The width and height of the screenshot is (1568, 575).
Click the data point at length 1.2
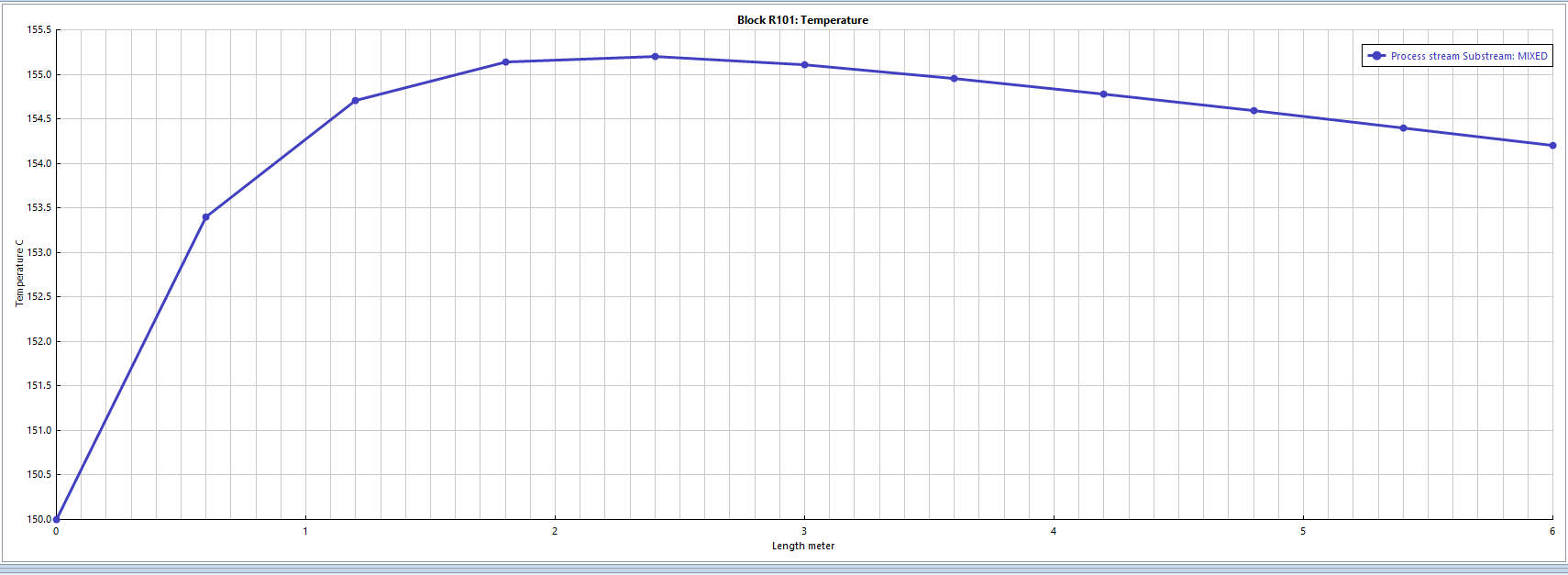tap(355, 101)
